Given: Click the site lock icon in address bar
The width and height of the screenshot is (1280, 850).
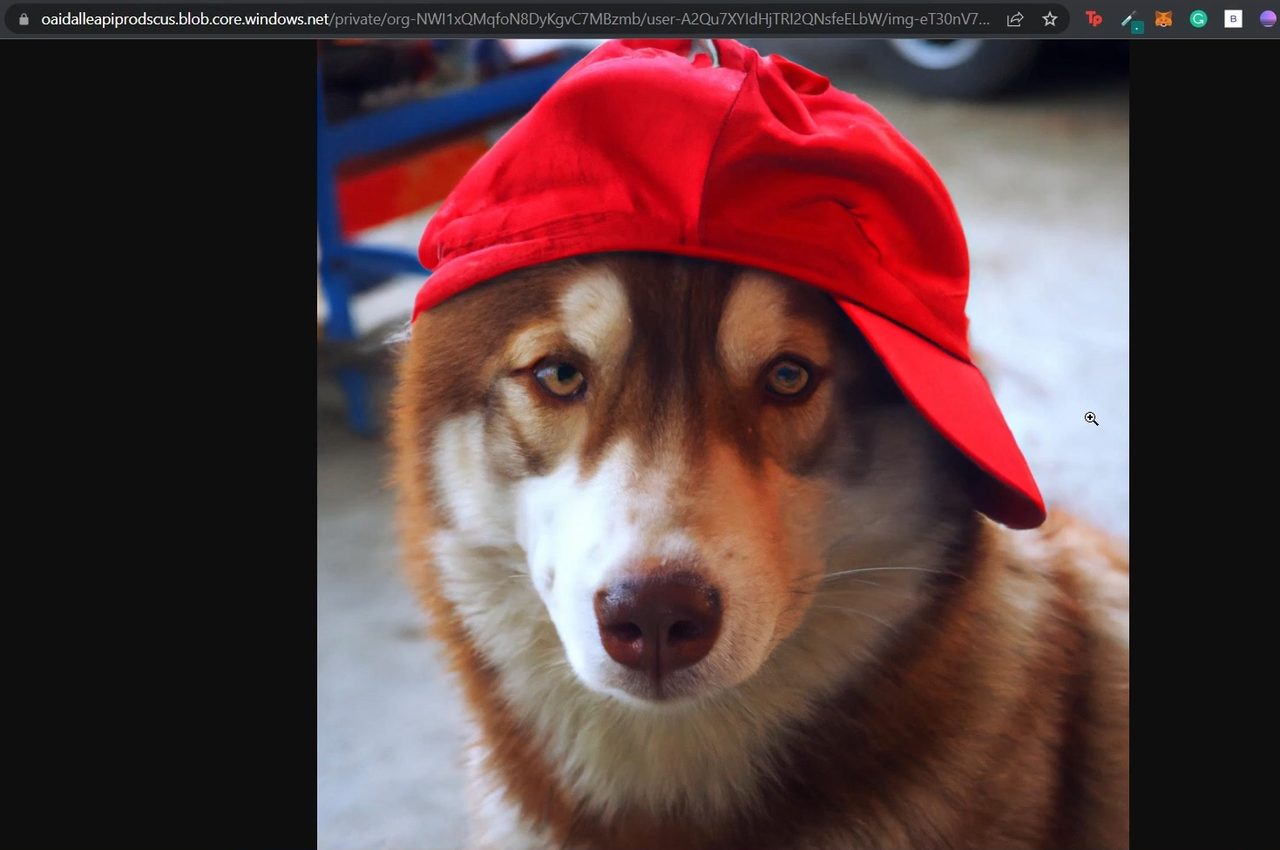Looking at the screenshot, I should 24,19.
